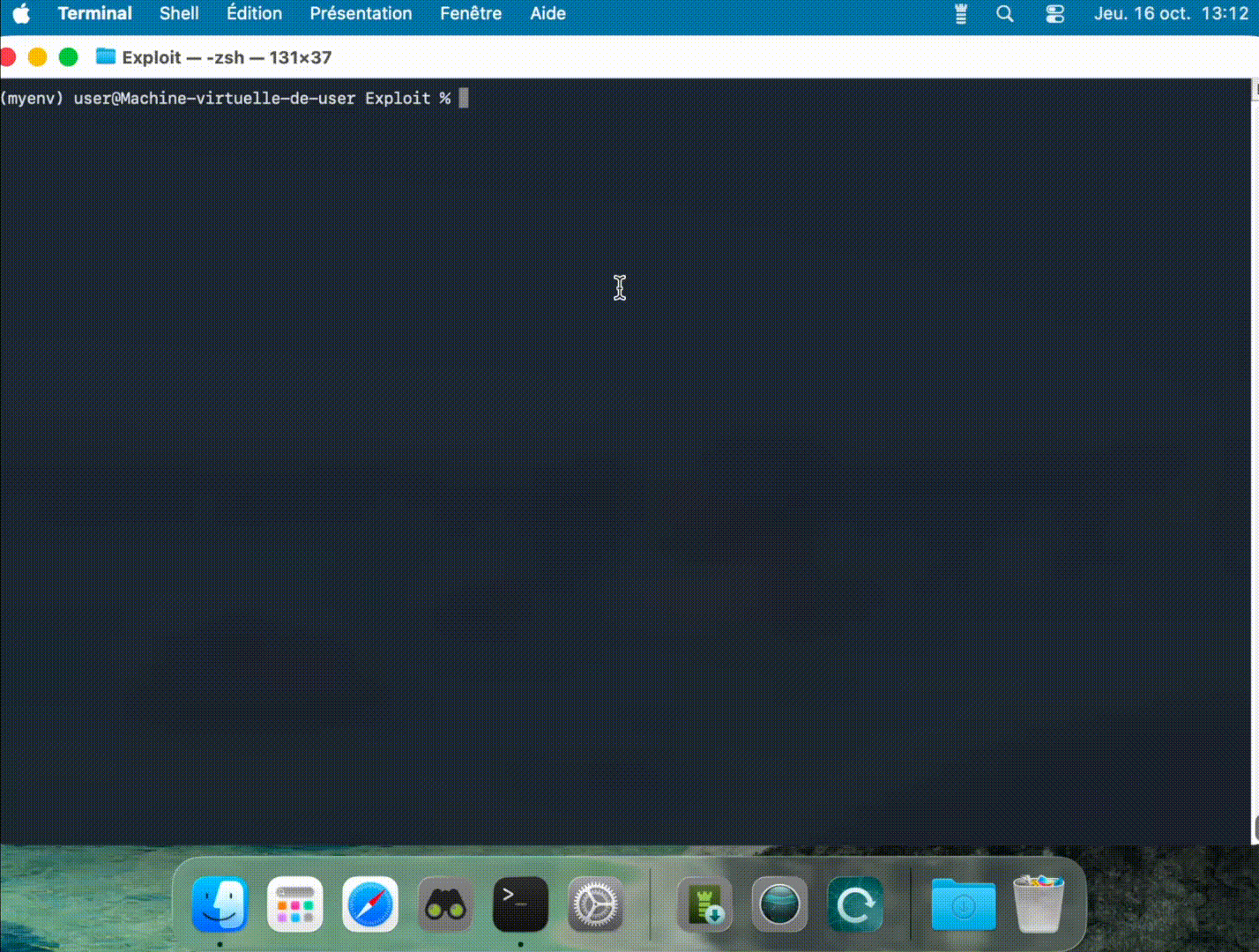Open Safari compass icon in dock

370,904
